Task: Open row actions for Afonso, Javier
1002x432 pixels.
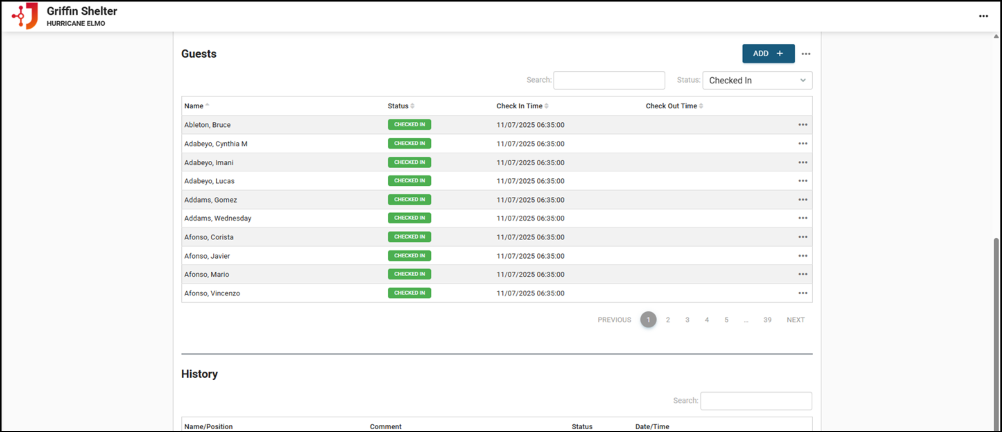Action: click(x=802, y=256)
